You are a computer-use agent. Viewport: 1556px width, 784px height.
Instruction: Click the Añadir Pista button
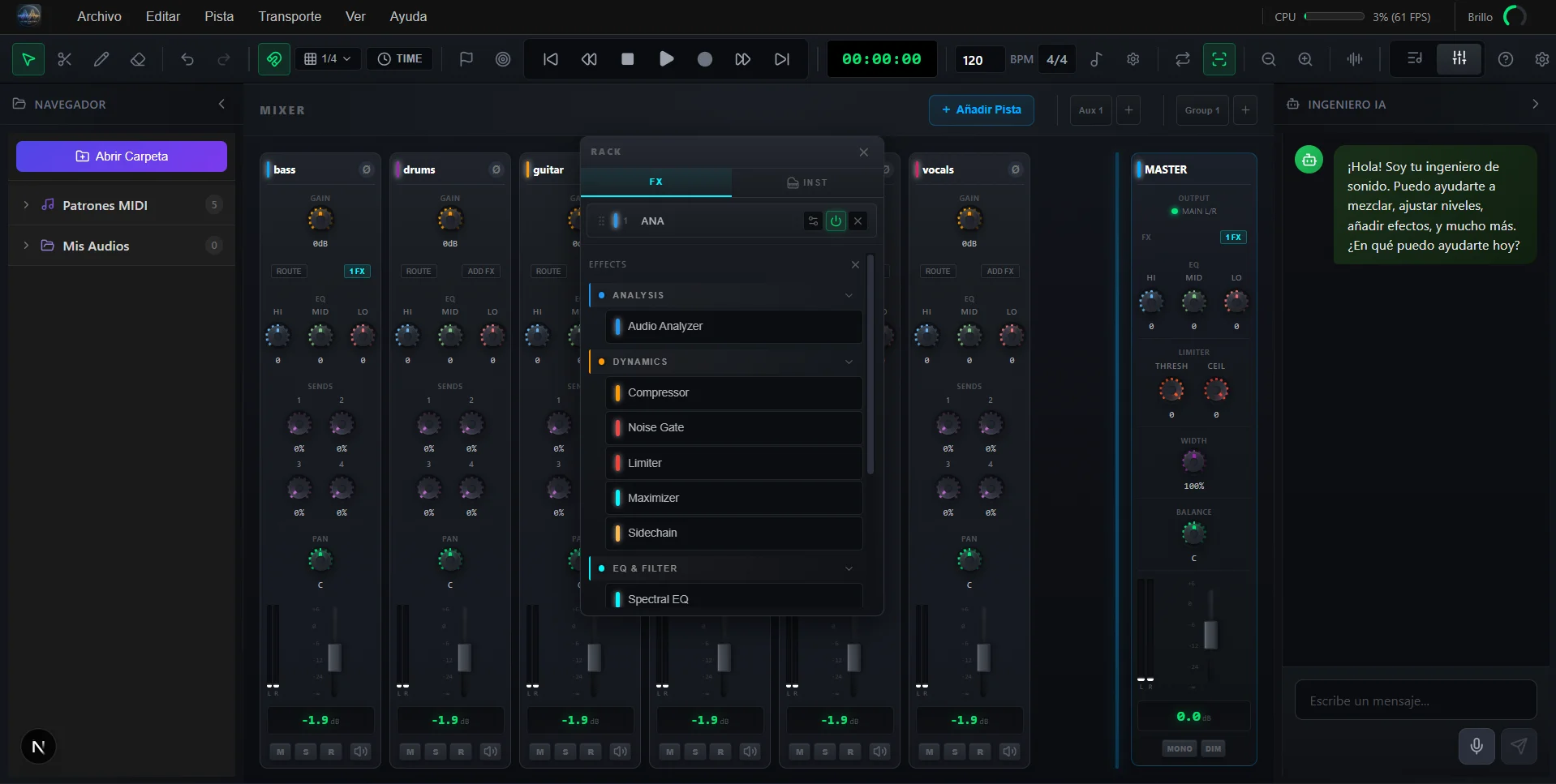(x=981, y=109)
